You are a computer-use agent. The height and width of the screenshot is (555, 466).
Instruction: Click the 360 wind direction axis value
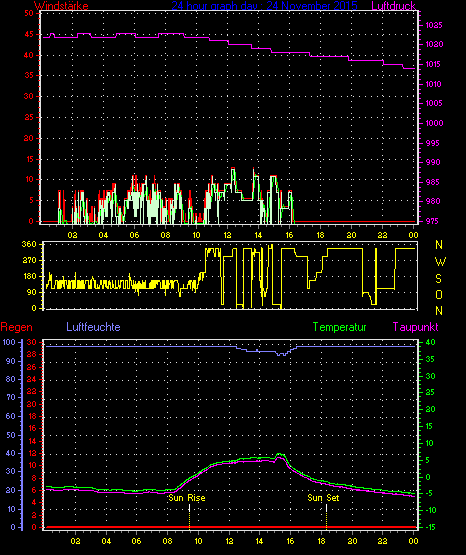coord(29,244)
